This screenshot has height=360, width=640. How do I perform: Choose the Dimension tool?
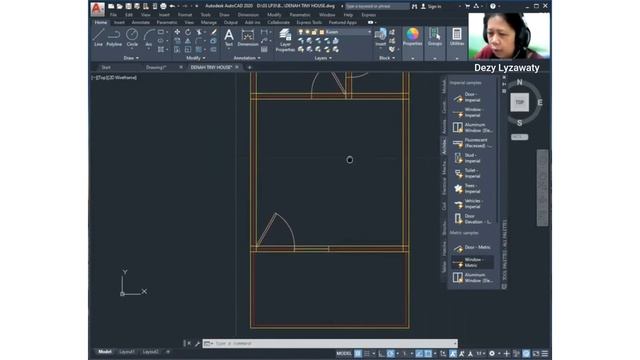tap(248, 37)
